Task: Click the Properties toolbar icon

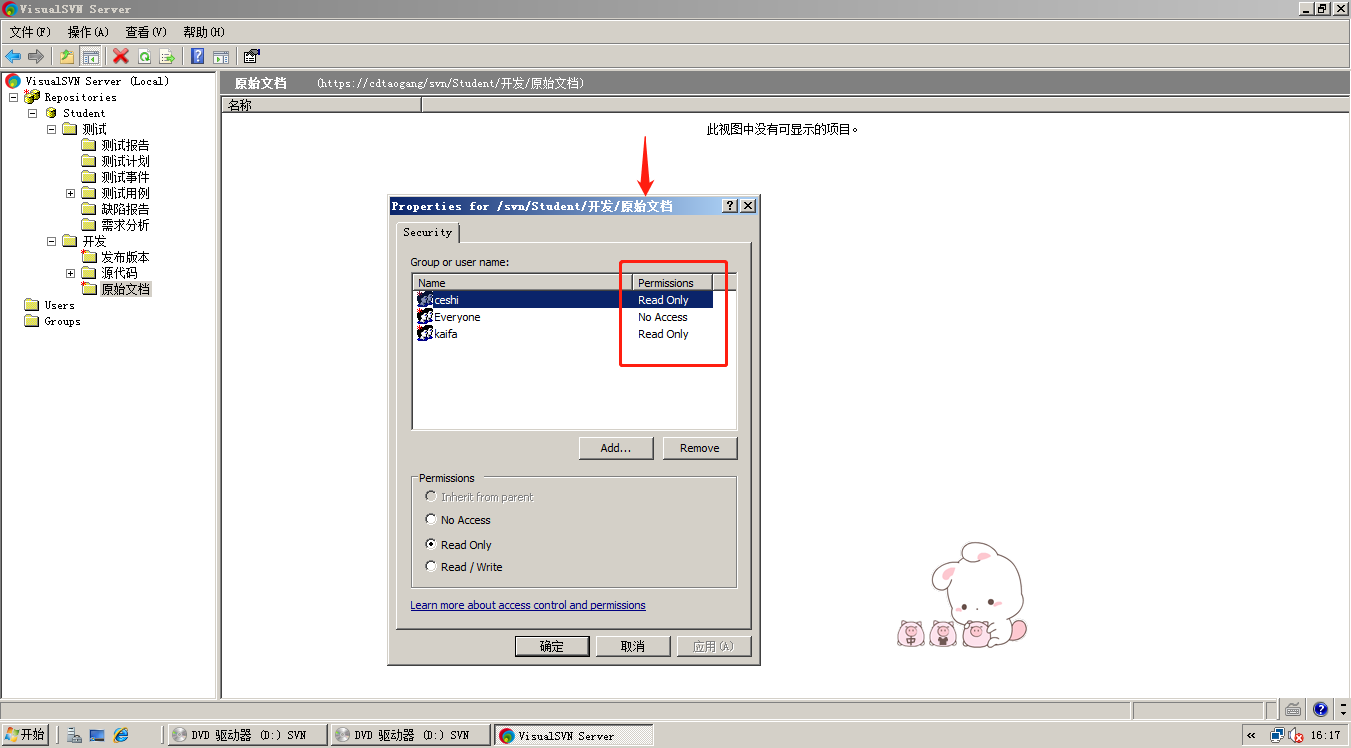Action: 252,56
